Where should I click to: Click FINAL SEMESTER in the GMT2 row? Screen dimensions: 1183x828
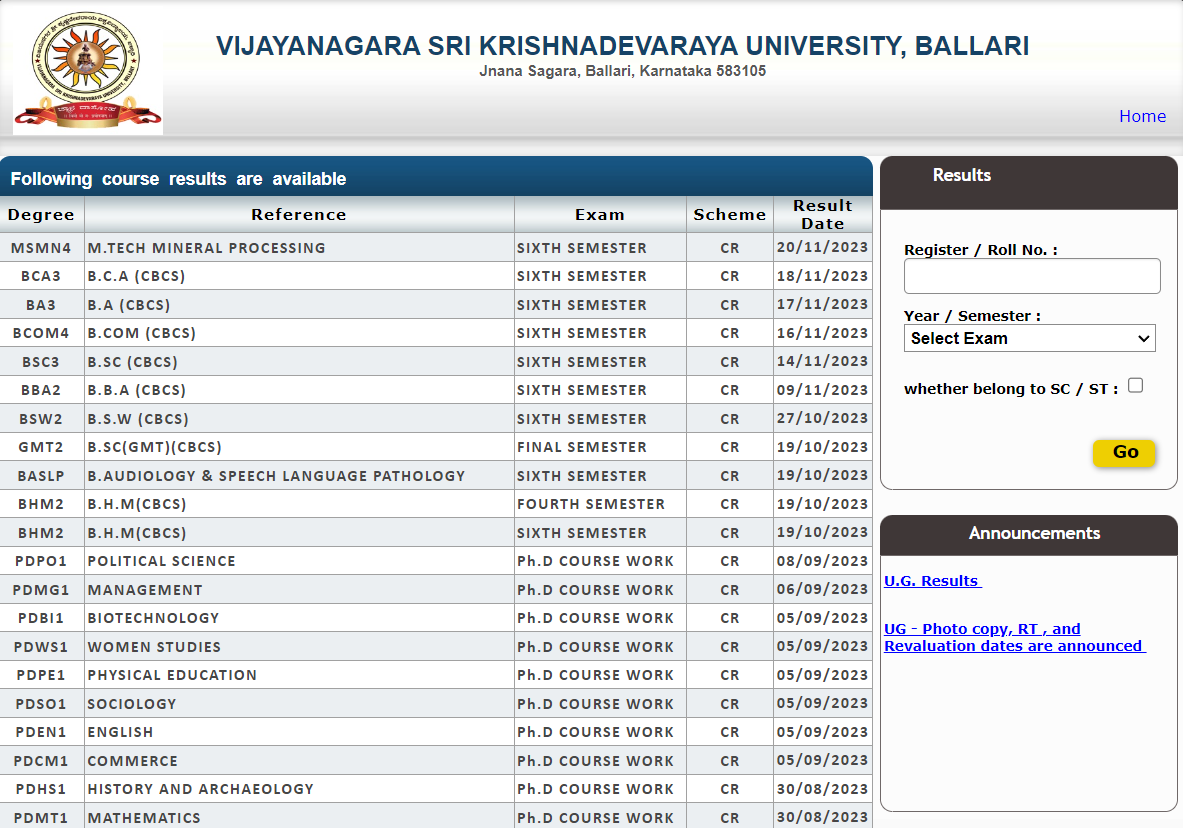pos(582,447)
